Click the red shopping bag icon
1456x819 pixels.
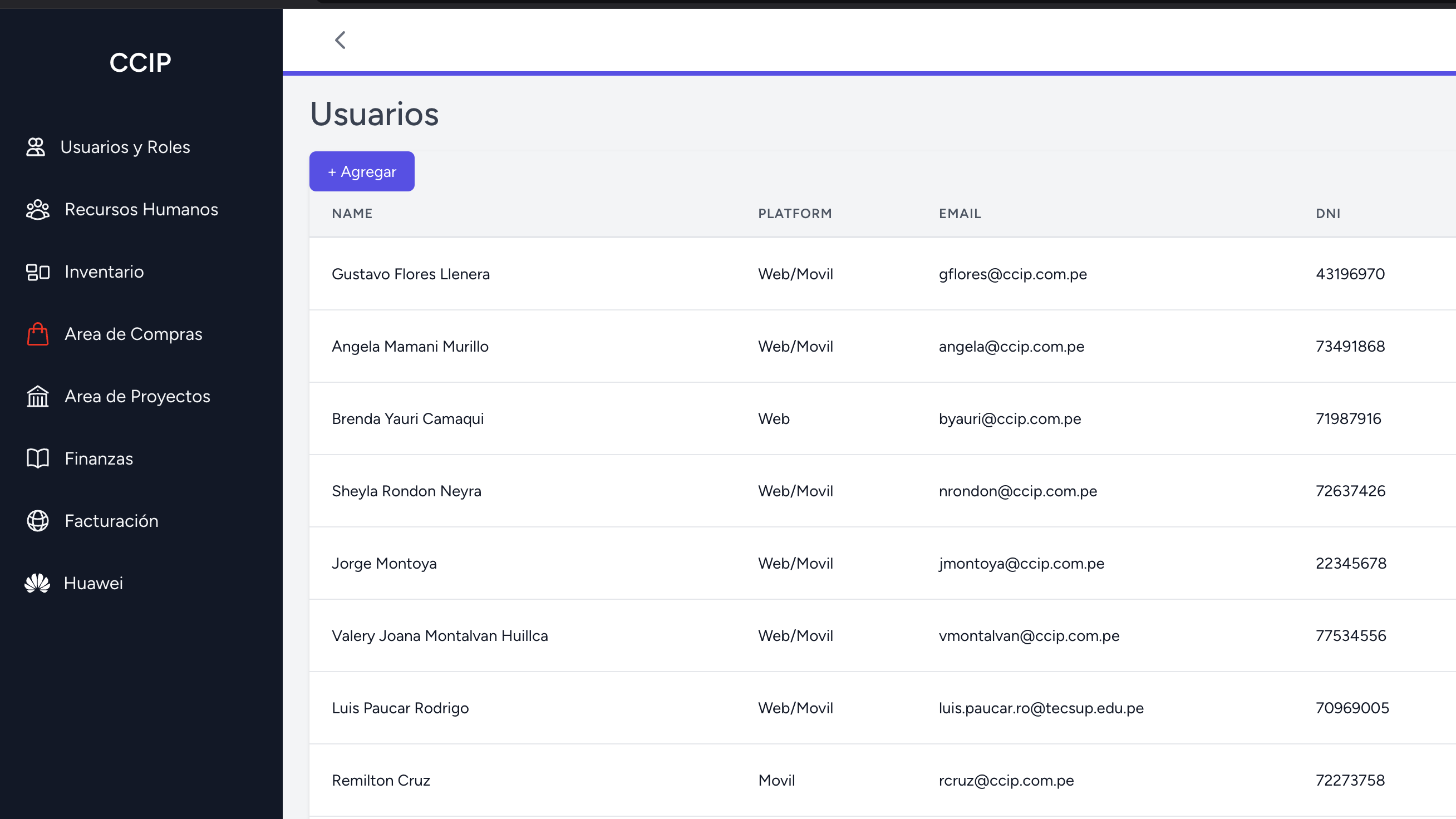(x=37, y=334)
